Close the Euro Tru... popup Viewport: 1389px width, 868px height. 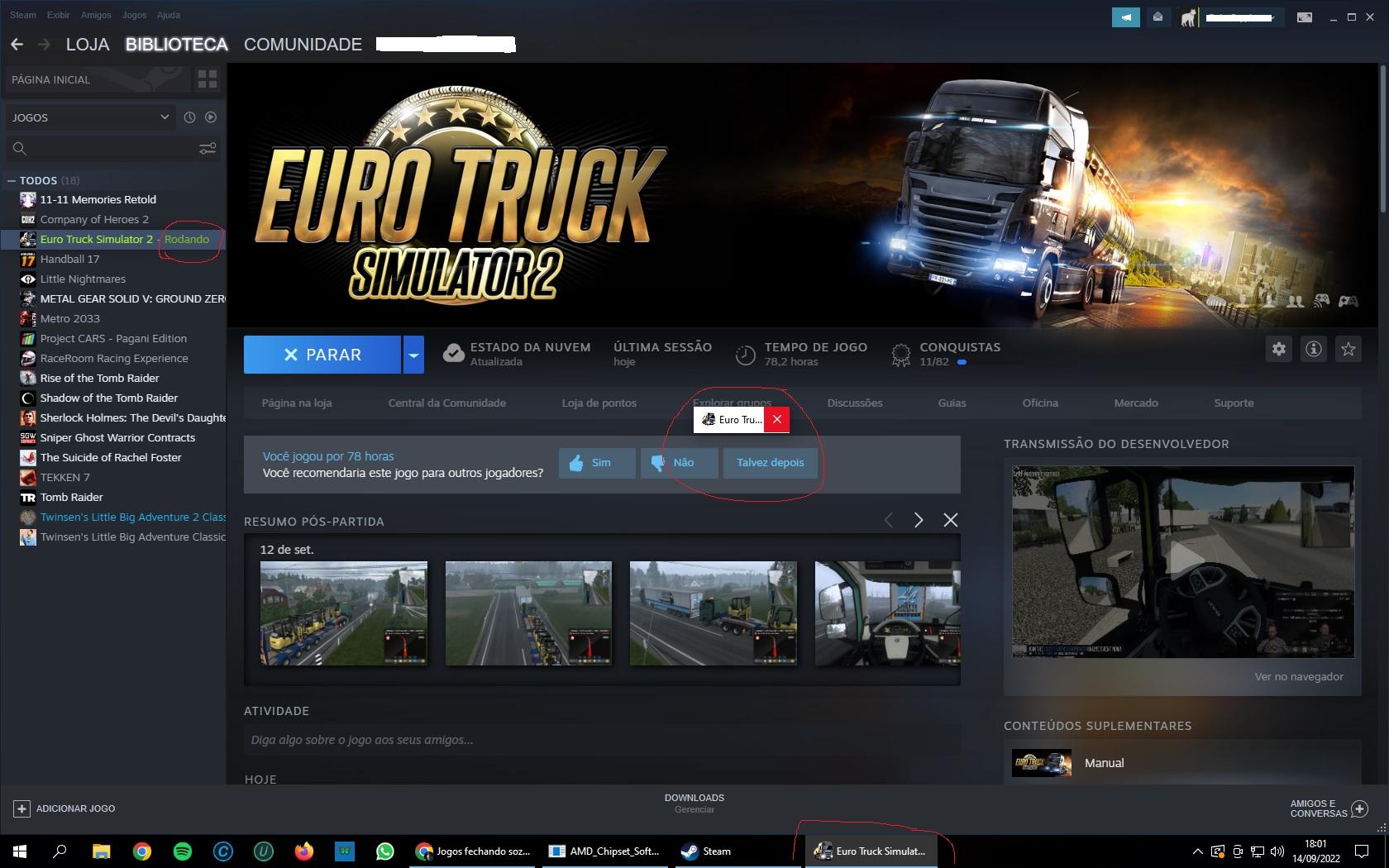(x=777, y=419)
